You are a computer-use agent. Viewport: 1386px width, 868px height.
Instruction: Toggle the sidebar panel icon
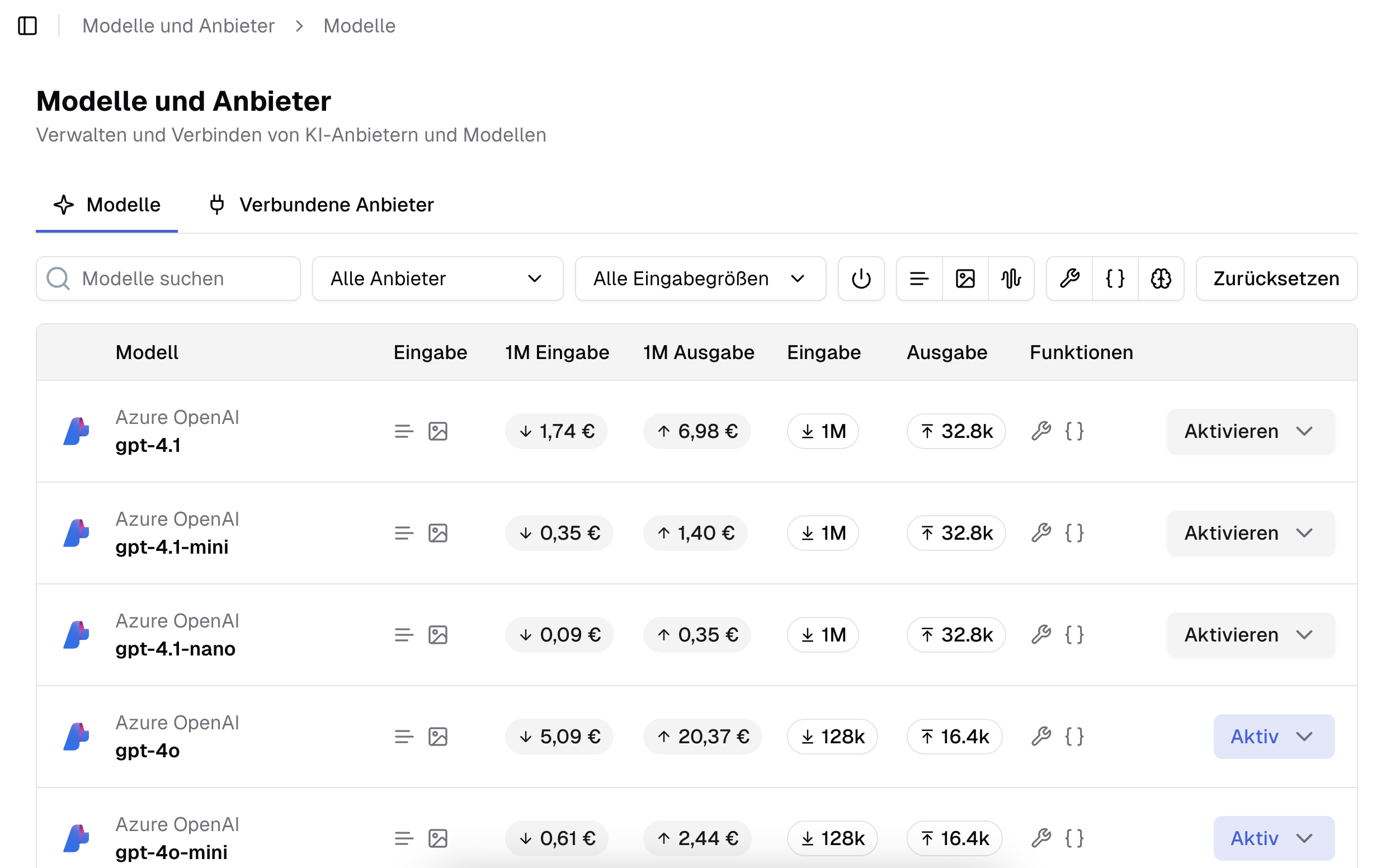[x=27, y=26]
